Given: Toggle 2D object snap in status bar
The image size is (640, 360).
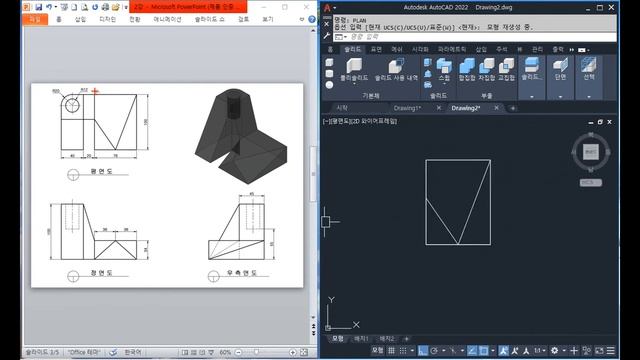Looking at the screenshot, I should [483, 351].
